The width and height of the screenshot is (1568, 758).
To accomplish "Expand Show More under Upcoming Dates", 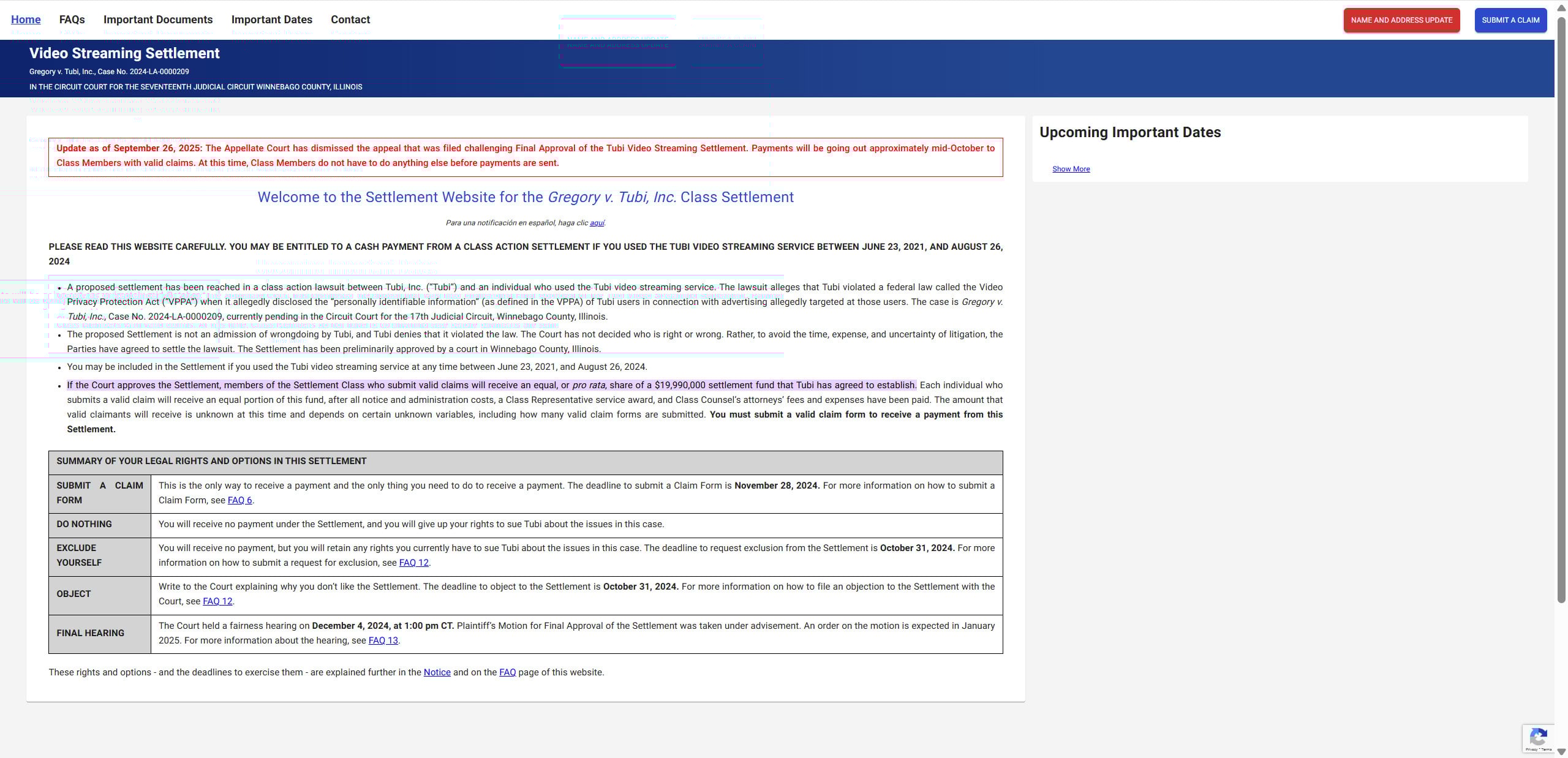I will (1071, 169).
